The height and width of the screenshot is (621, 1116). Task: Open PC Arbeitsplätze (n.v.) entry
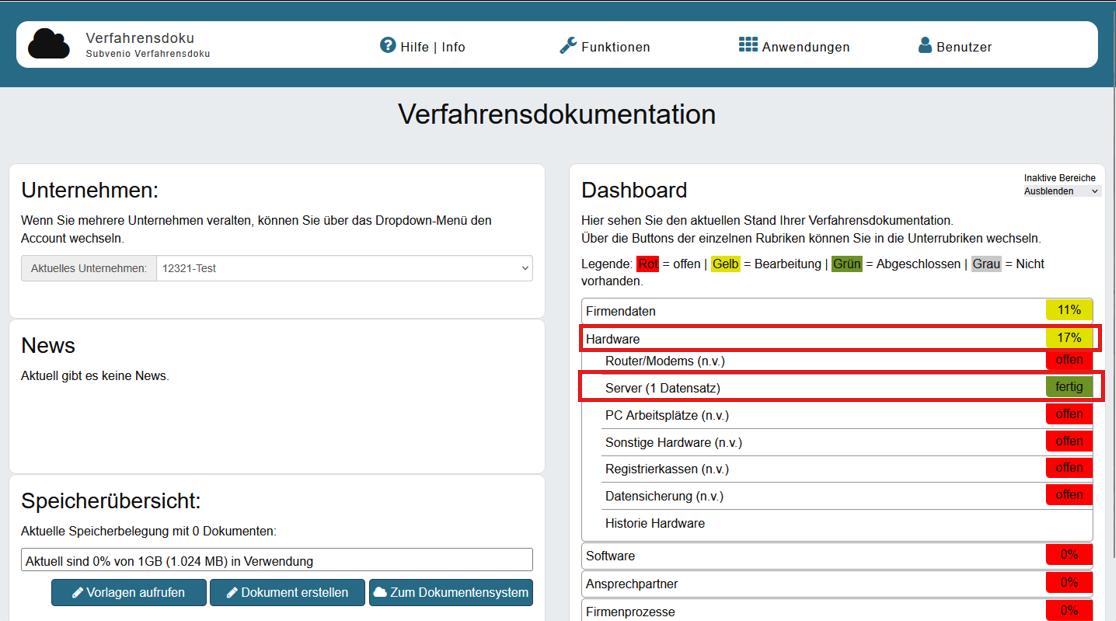(x=847, y=415)
